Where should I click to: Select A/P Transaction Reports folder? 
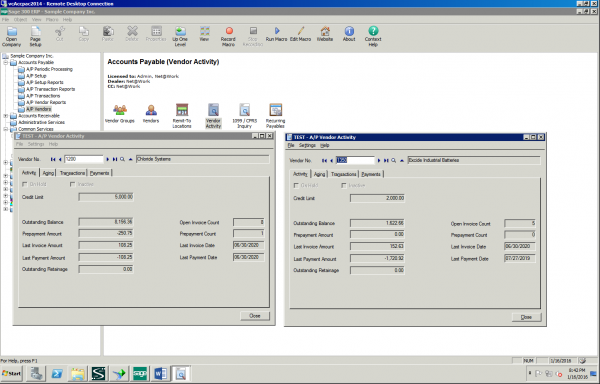[51, 89]
